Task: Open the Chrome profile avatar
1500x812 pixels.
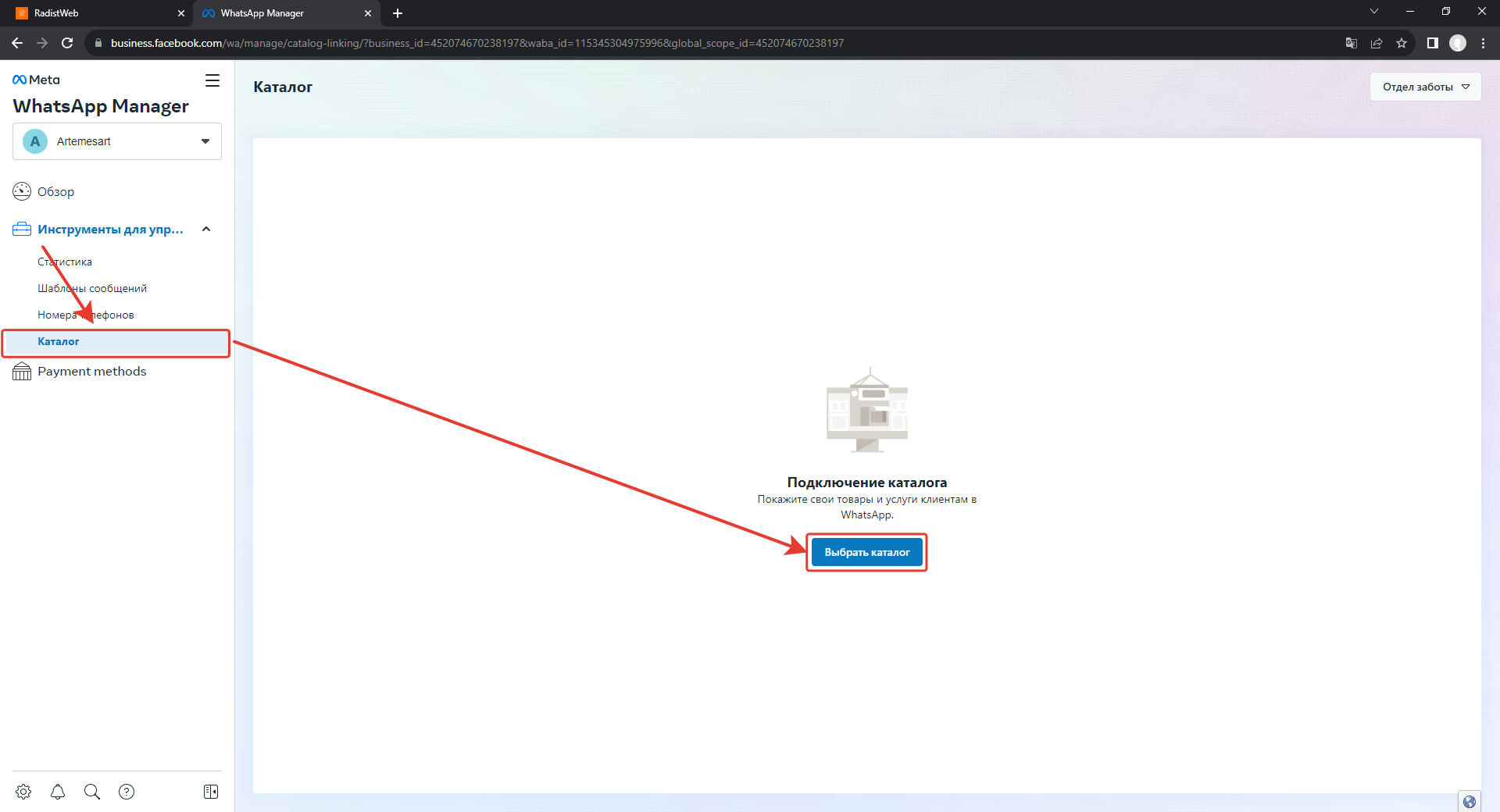Action: (x=1458, y=43)
